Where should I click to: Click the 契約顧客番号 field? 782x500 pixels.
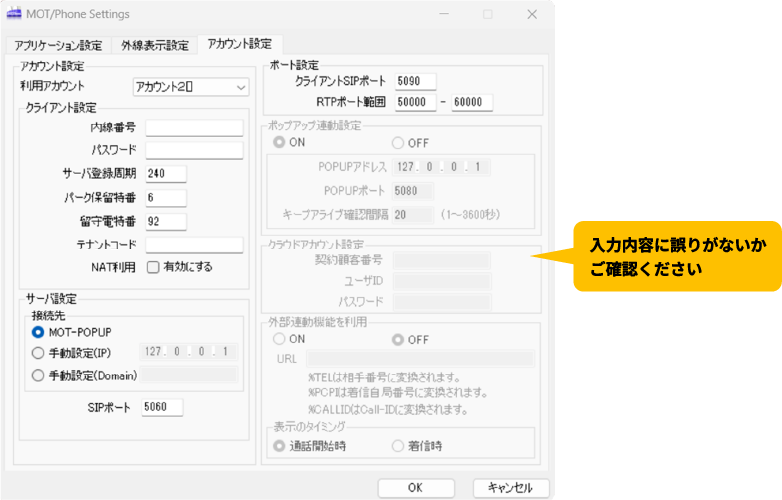pyautogui.click(x=441, y=260)
